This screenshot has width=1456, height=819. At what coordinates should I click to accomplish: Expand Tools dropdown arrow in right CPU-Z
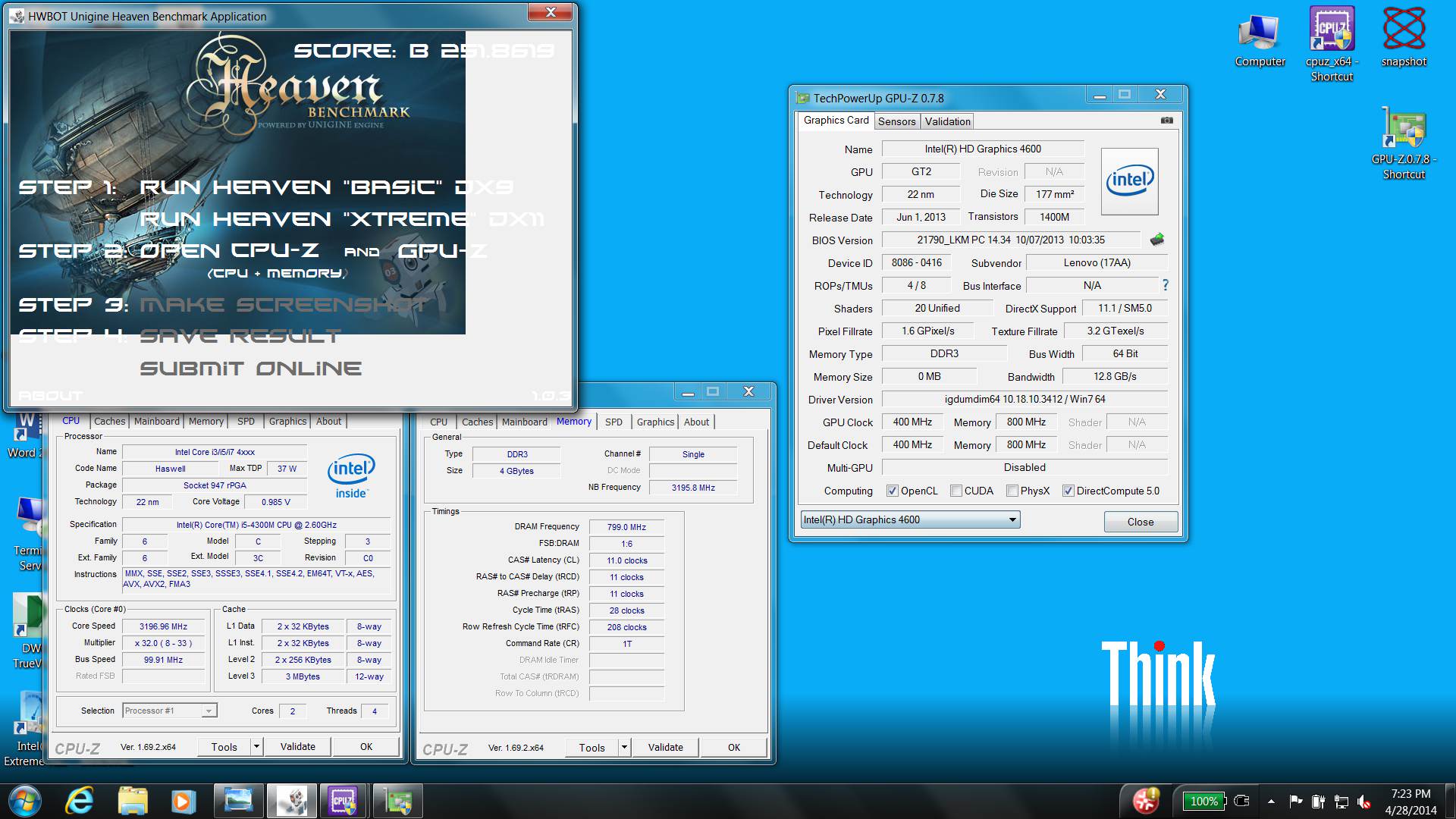(x=624, y=747)
